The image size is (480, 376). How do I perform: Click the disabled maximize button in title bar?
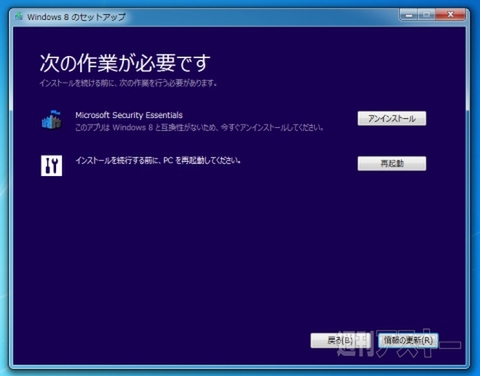[x=426, y=14]
